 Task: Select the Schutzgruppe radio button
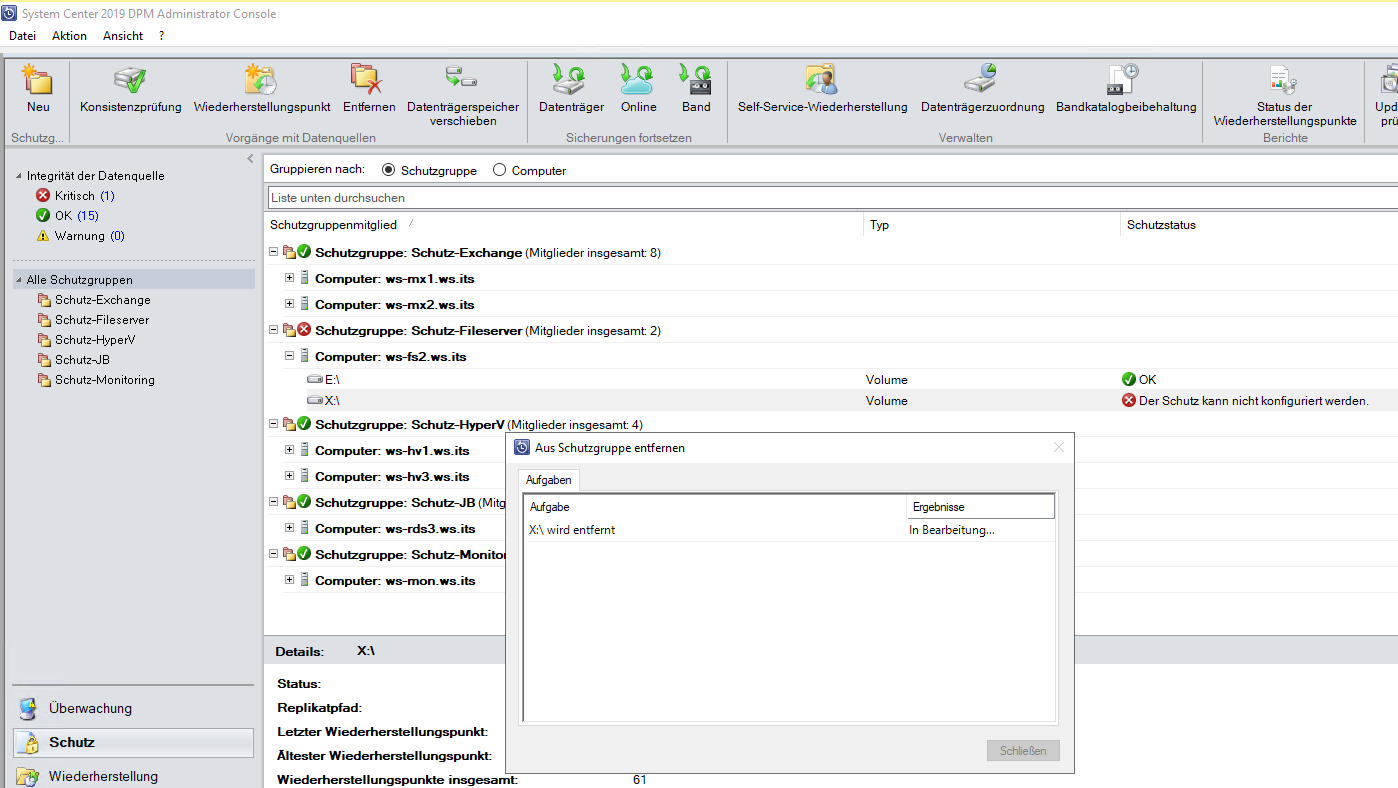pyautogui.click(x=389, y=171)
